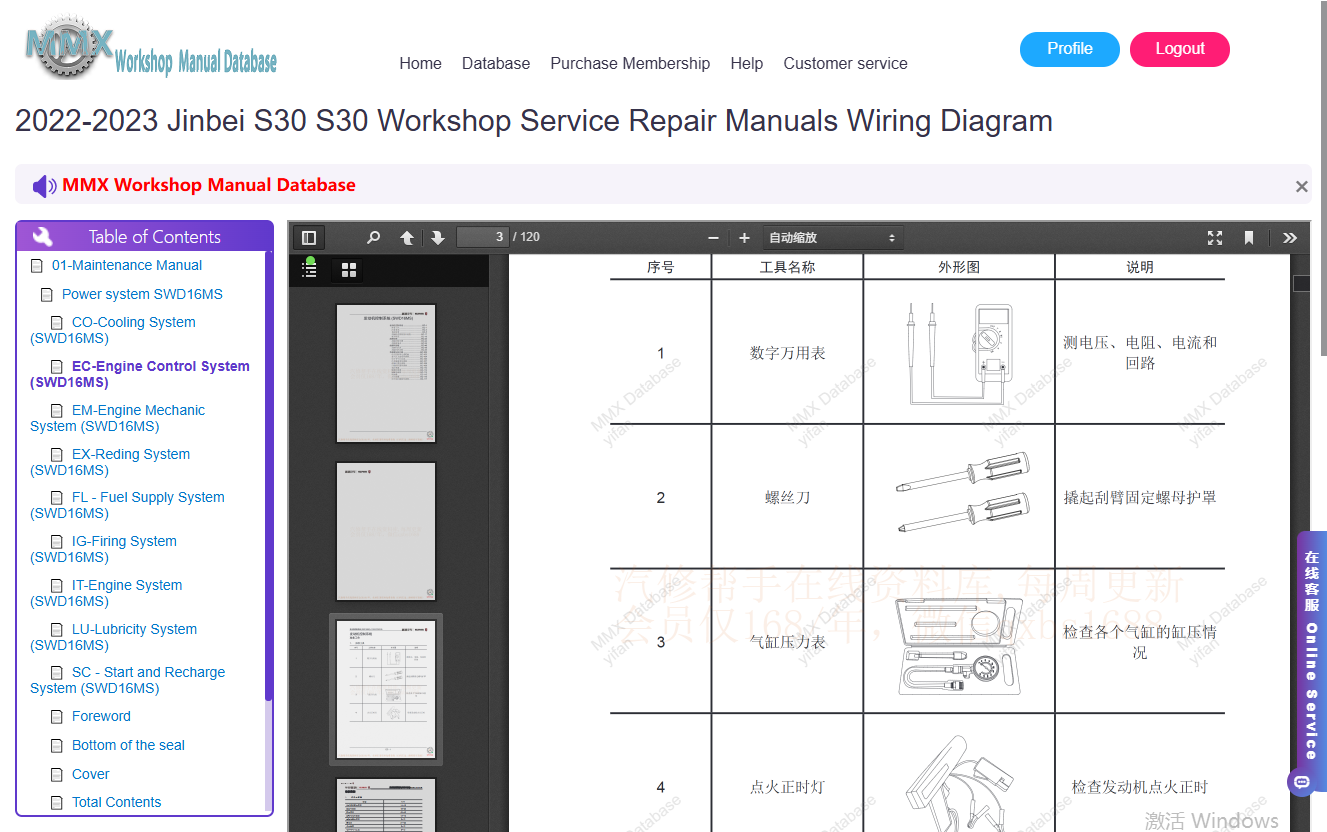Click the speaker announcement icon
Screen dimensions: 1327x832
point(44,186)
